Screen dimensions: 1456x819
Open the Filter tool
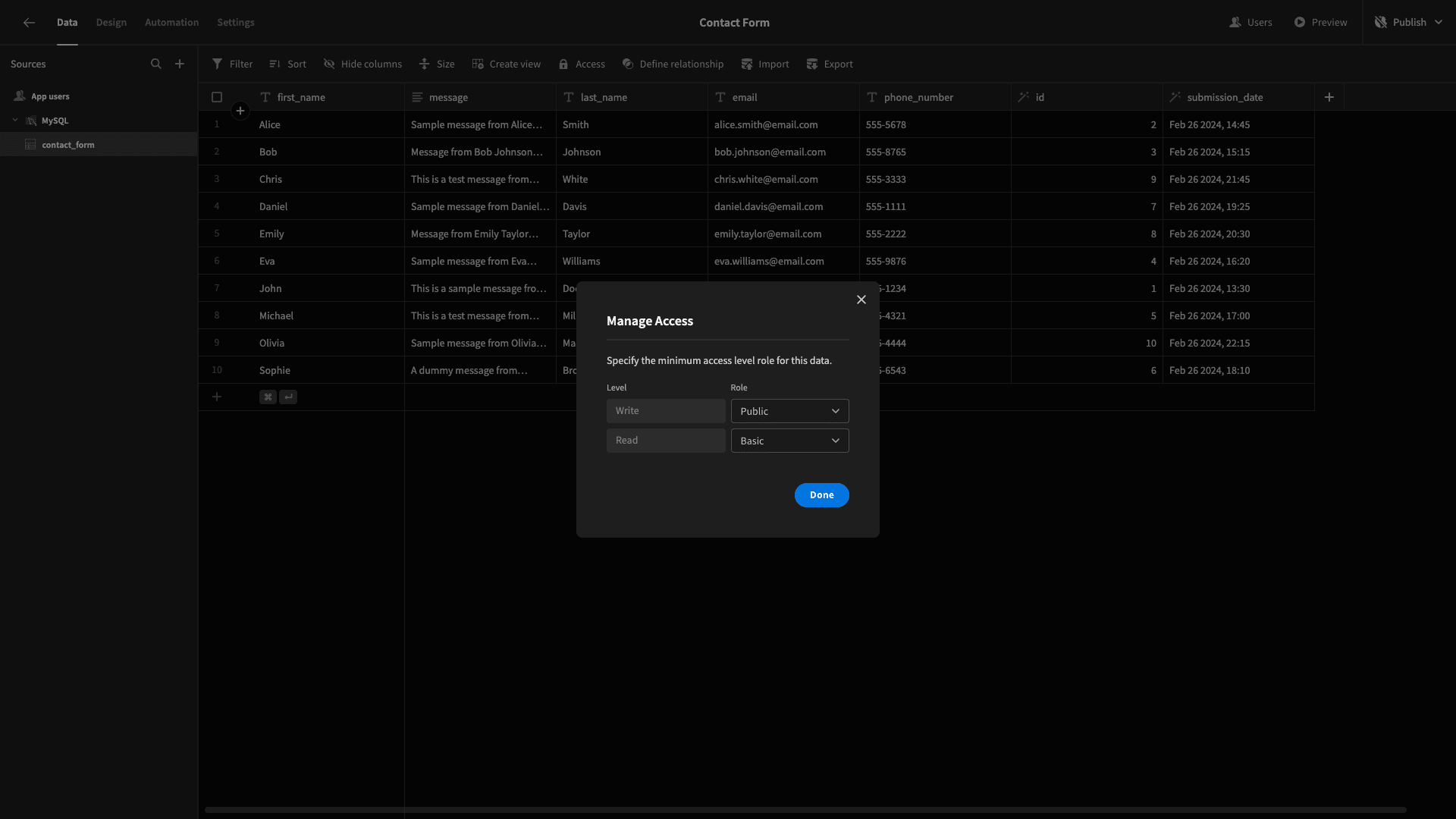click(x=233, y=64)
